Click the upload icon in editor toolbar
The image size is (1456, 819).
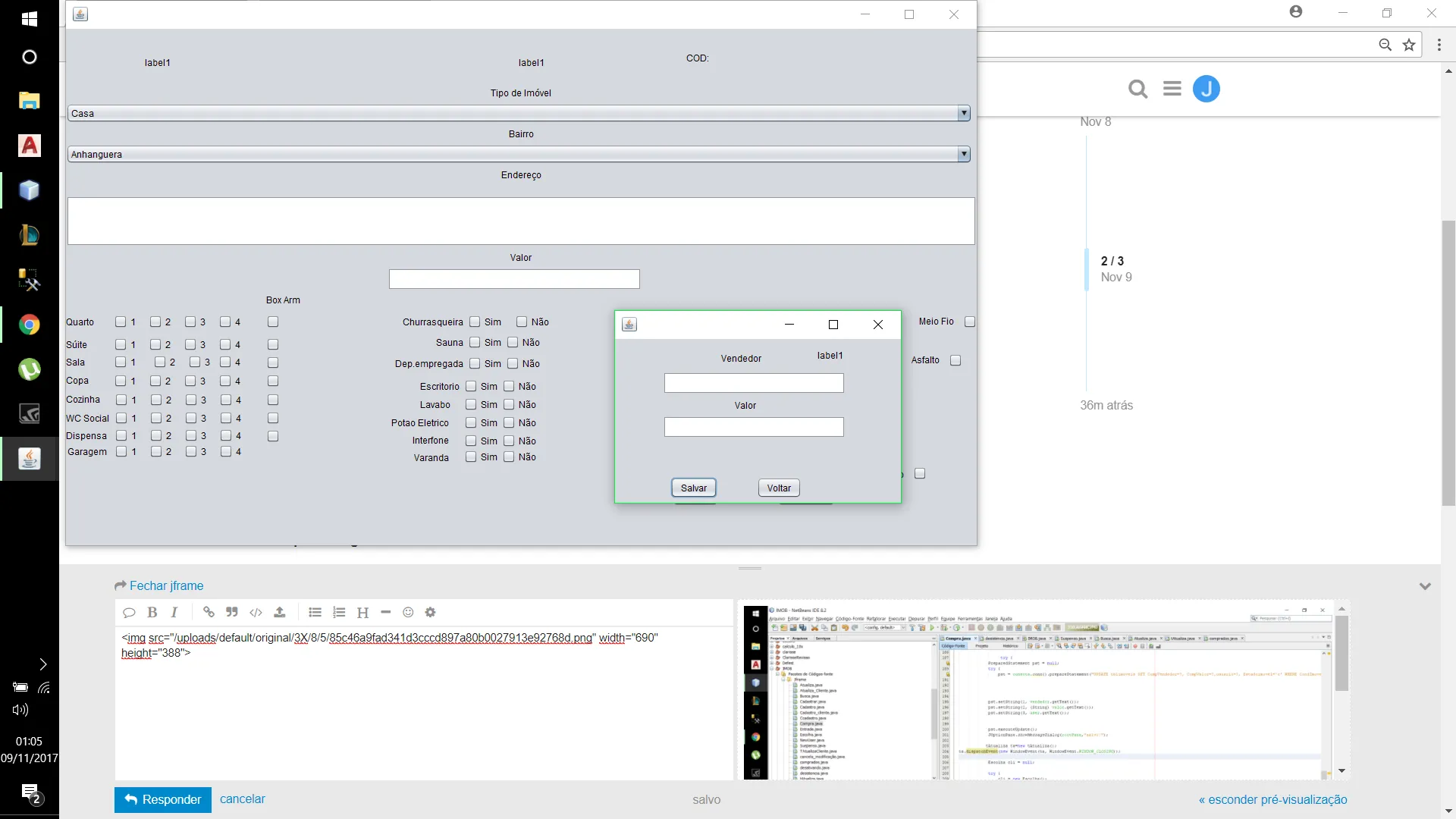click(280, 613)
